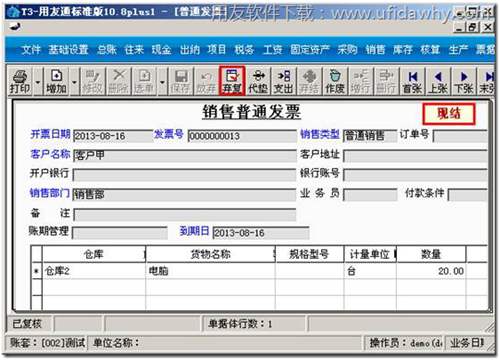Click the 删除 delete icon
The height and width of the screenshot is (360, 500).
[x=118, y=81]
